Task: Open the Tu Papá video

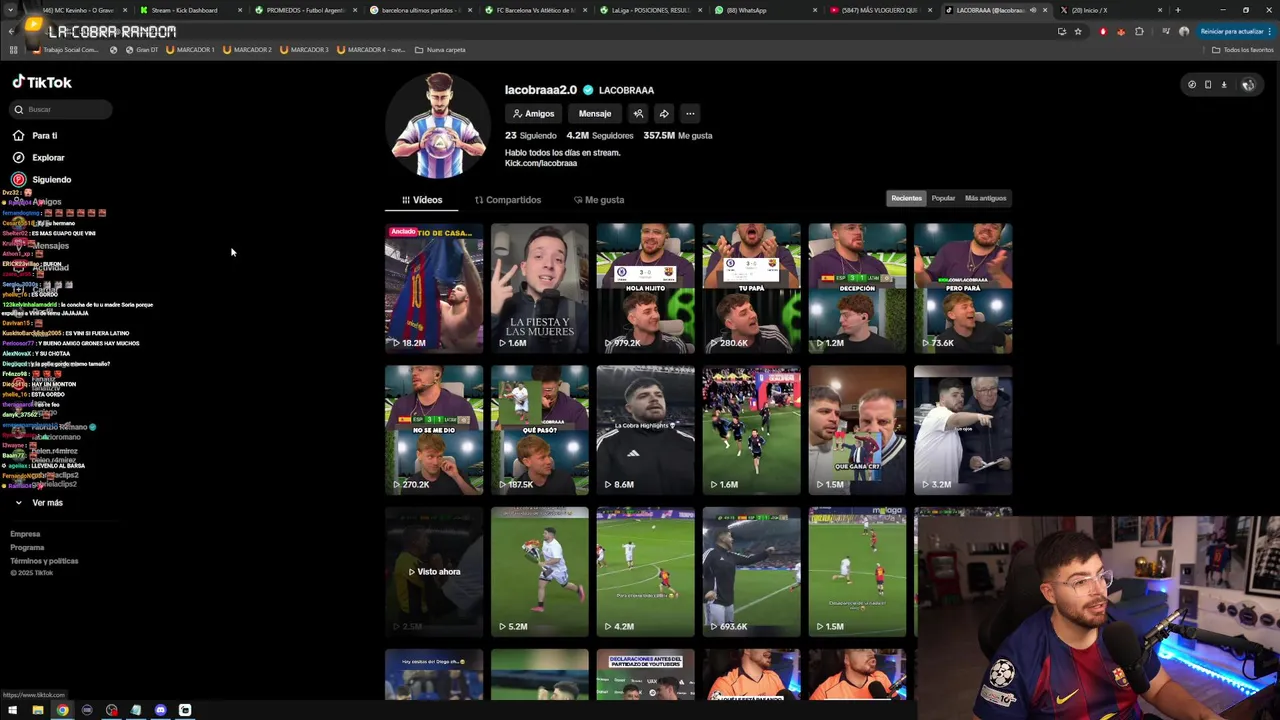Action: click(752, 288)
